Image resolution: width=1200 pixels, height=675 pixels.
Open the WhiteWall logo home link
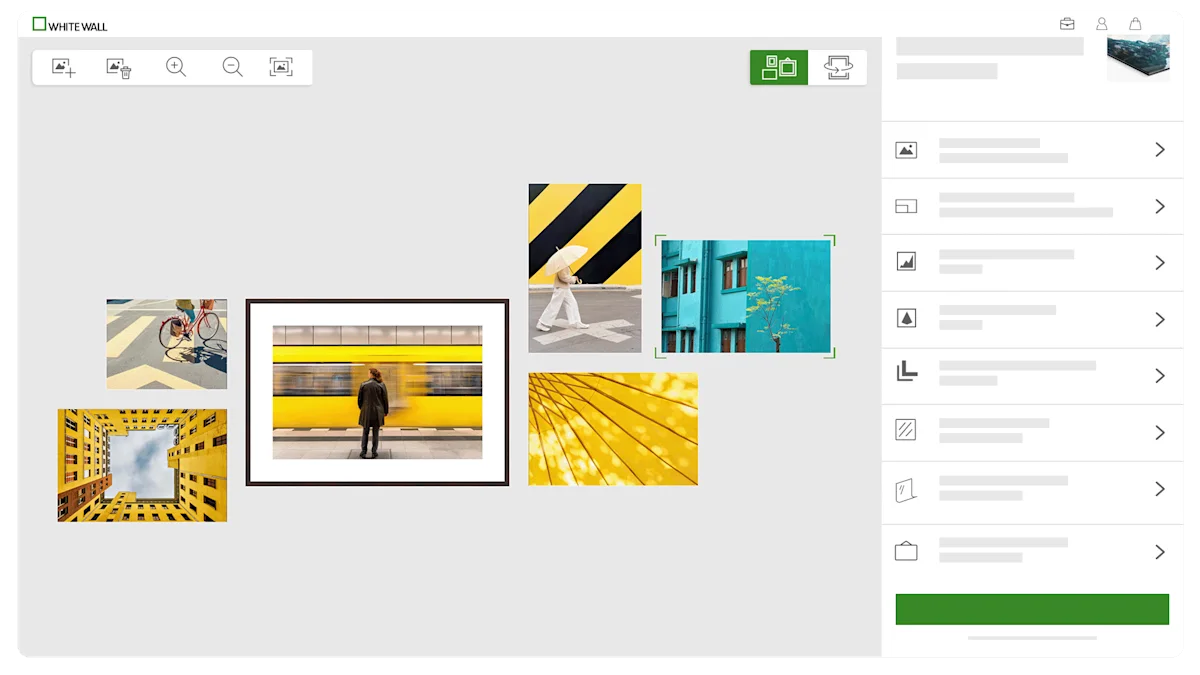tap(70, 24)
